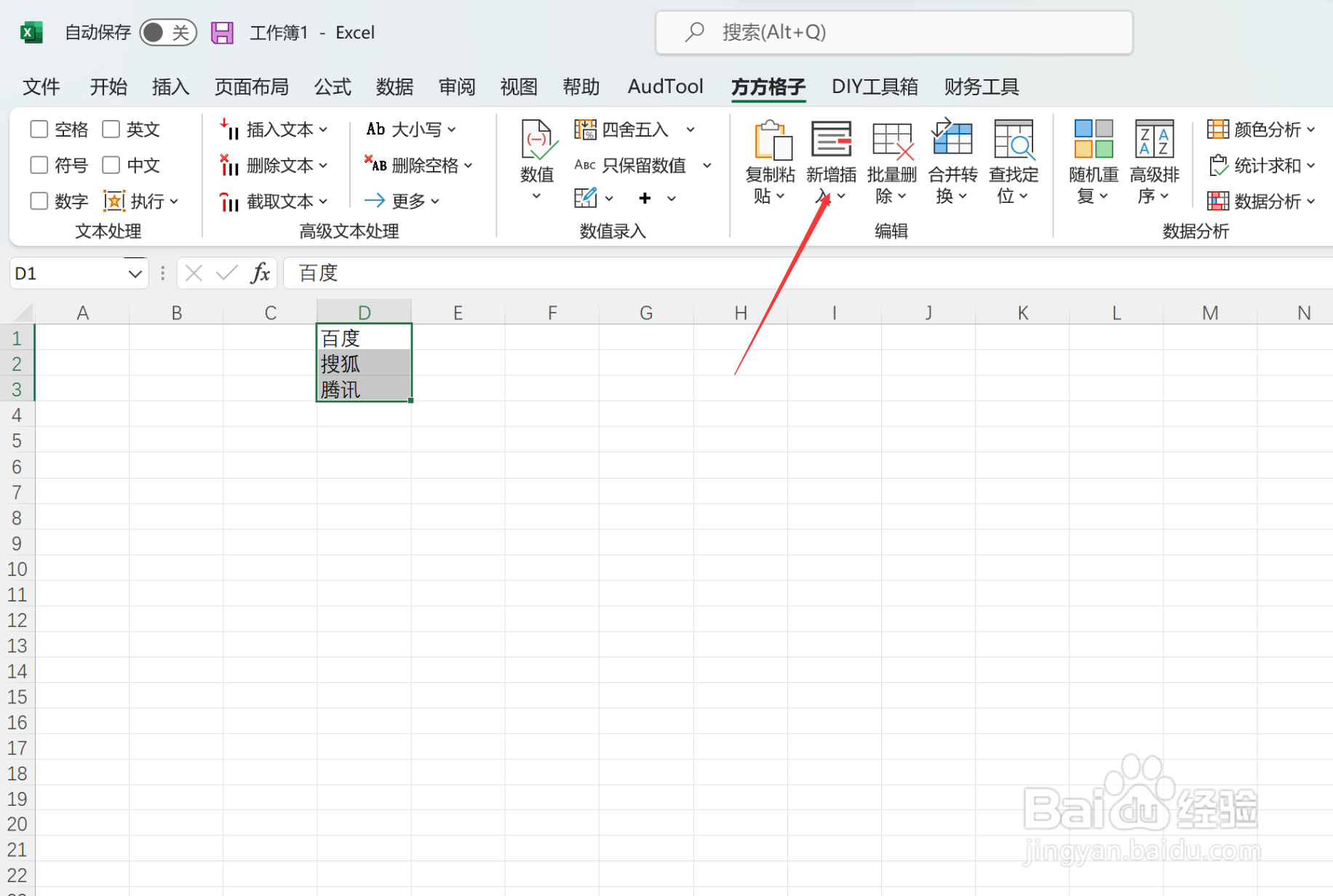Switch to the 页面布局 ribbon tab

tap(251, 87)
